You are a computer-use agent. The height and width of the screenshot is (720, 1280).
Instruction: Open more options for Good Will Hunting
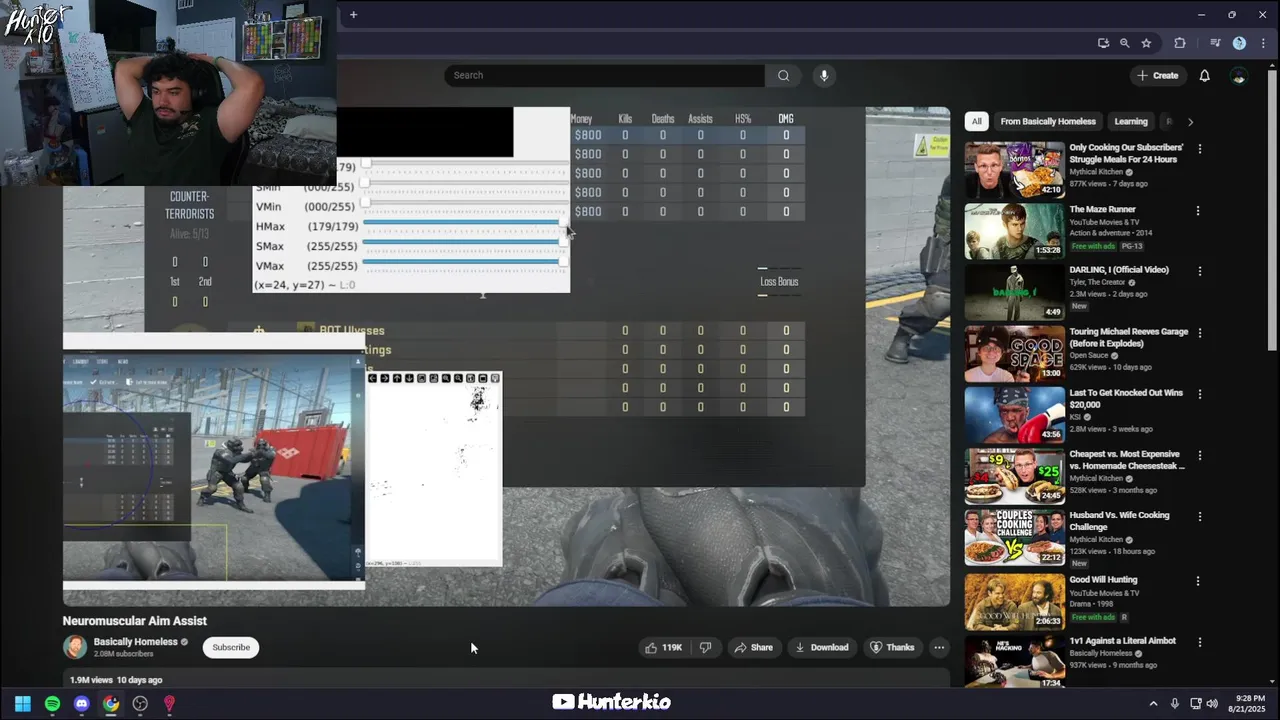1199,581
